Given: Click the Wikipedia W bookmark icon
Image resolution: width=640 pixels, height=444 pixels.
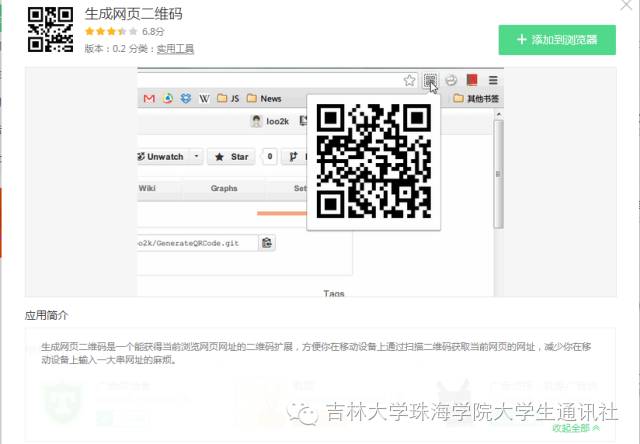Looking at the screenshot, I should point(204,98).
